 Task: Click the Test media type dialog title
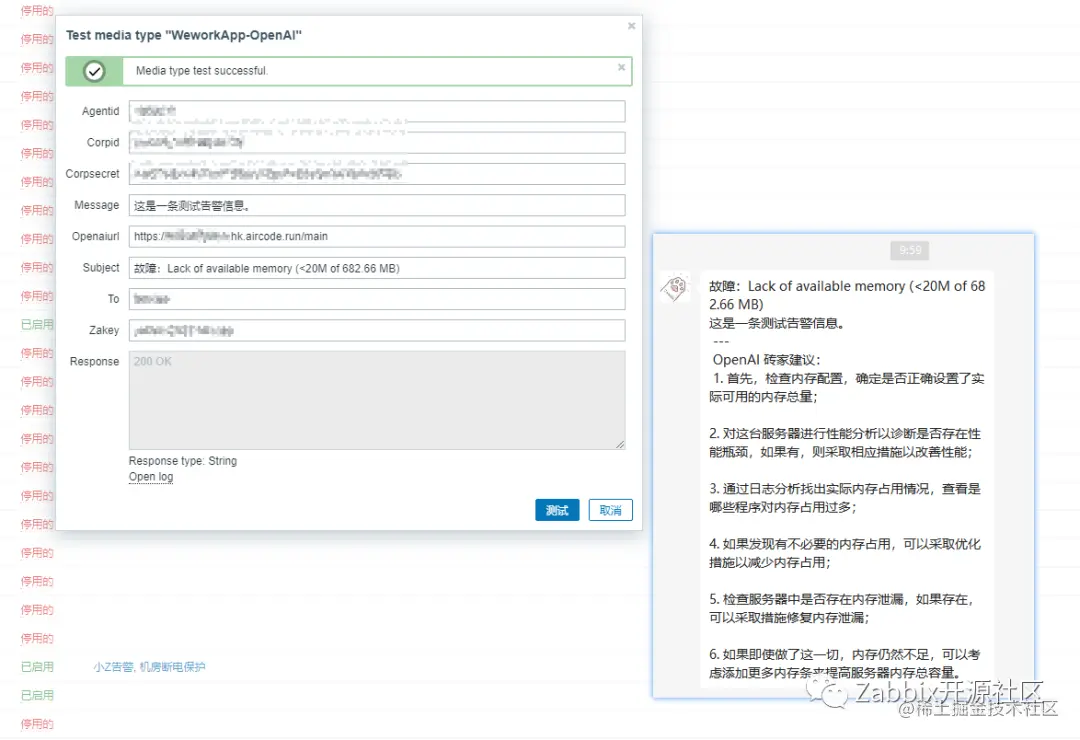click(184, 35)
